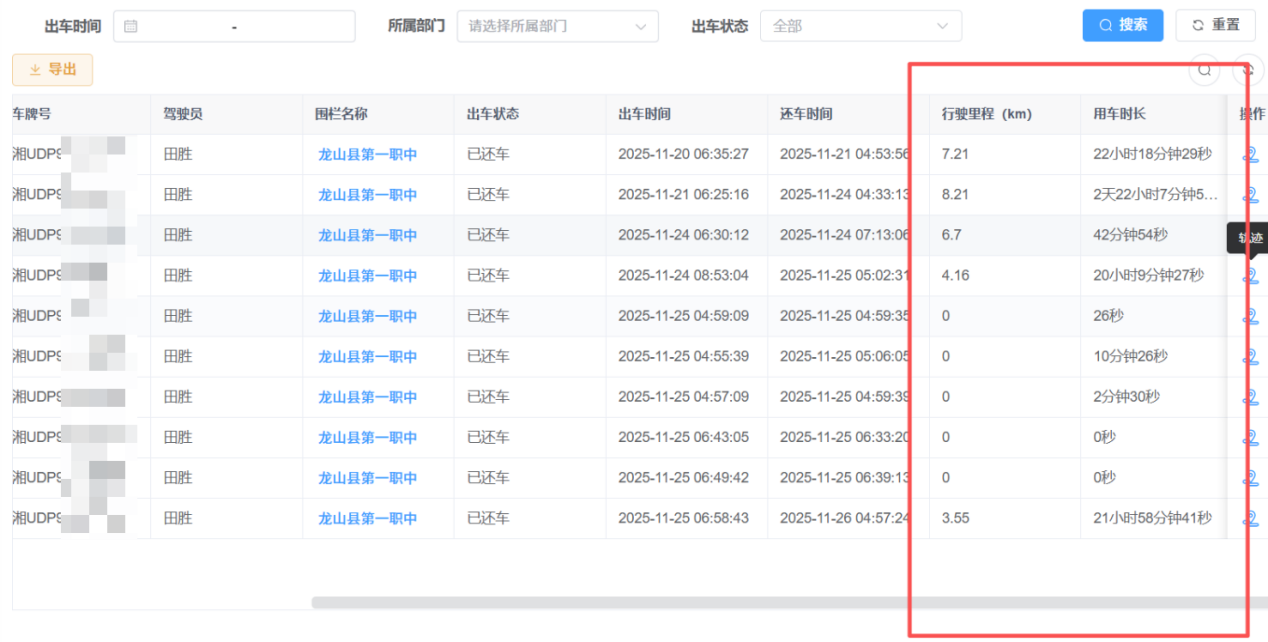1268x642 pixels.
Task: Open 龙山县第一职中 link in the 06:35:27 row
Action: [x=367, y=154]
